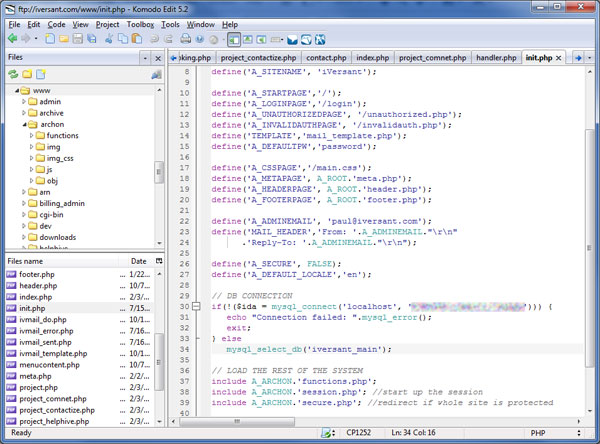Open the keyboard toolbar dropdown
The height and width of the screenshot is (444, 600).
[x=277, y=39]
